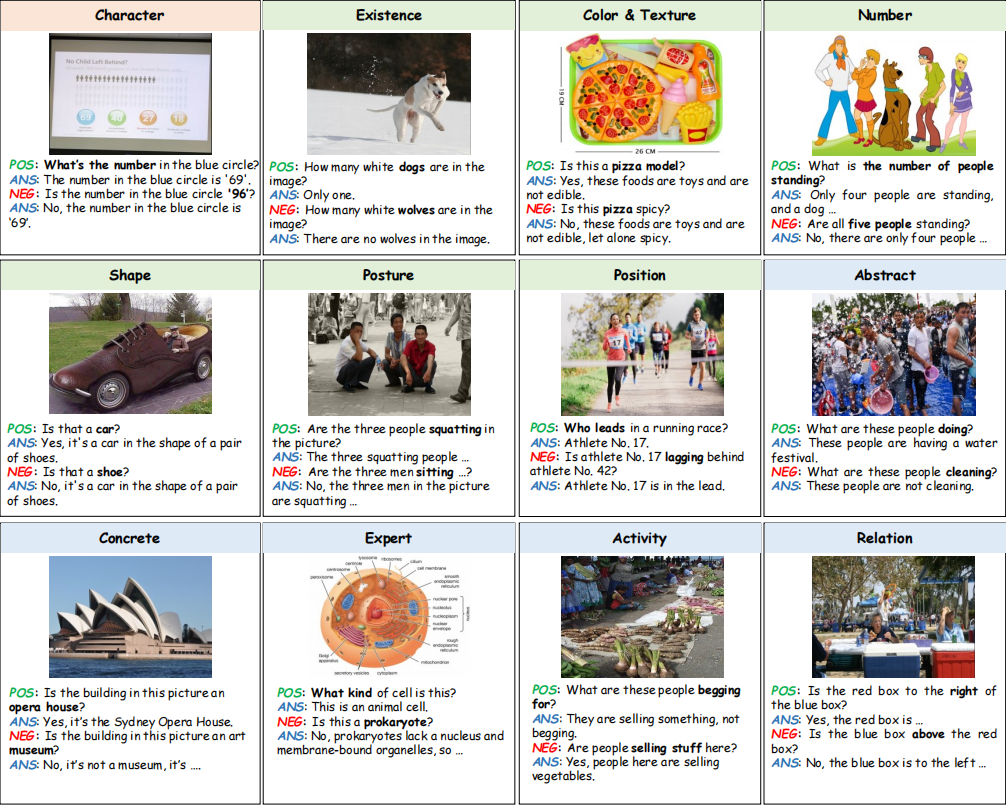
Task: Open the white dog running in snow image
Action: point(389,94)
